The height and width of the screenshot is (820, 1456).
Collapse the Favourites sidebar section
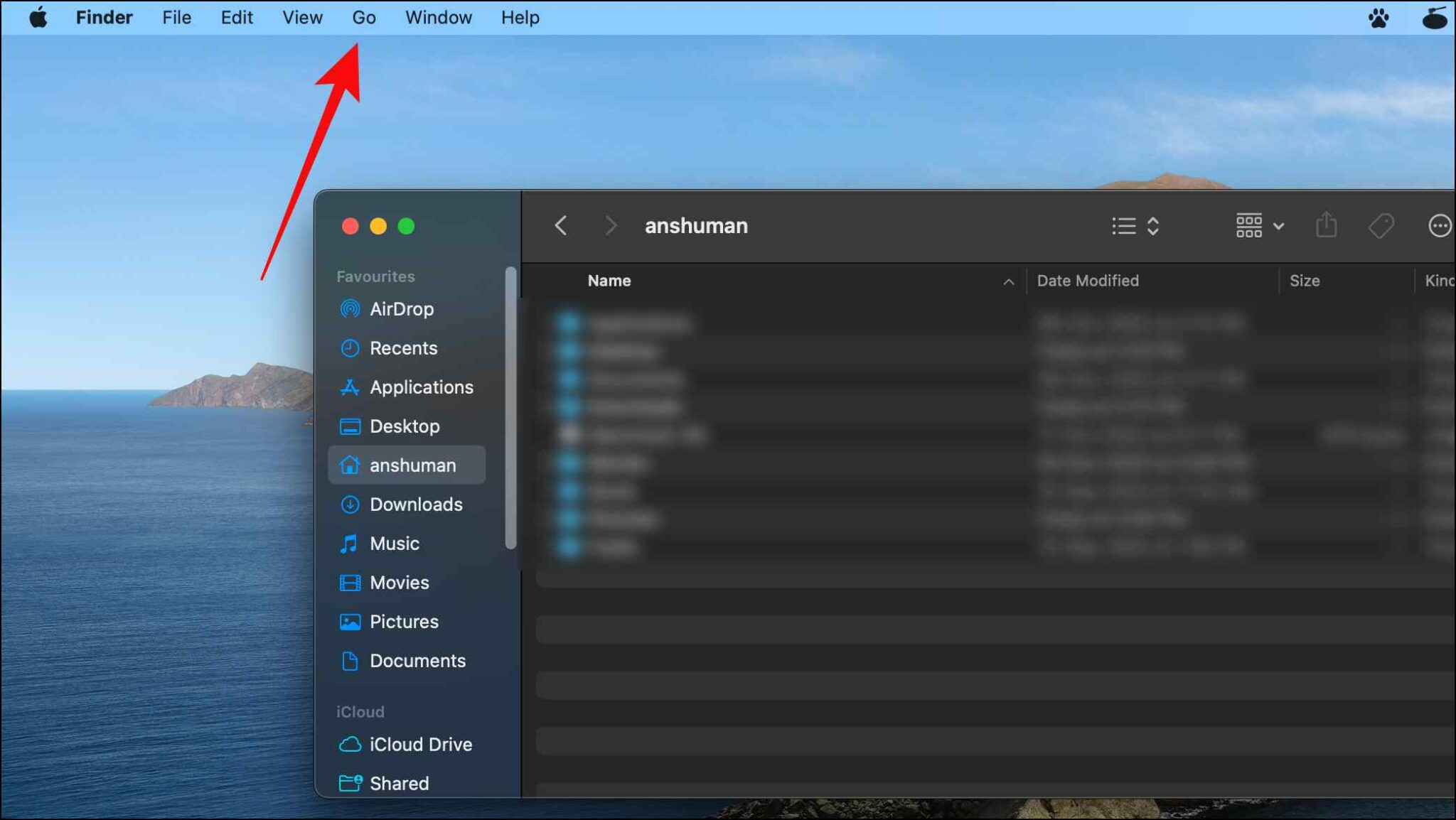click(x=375, y=276)
